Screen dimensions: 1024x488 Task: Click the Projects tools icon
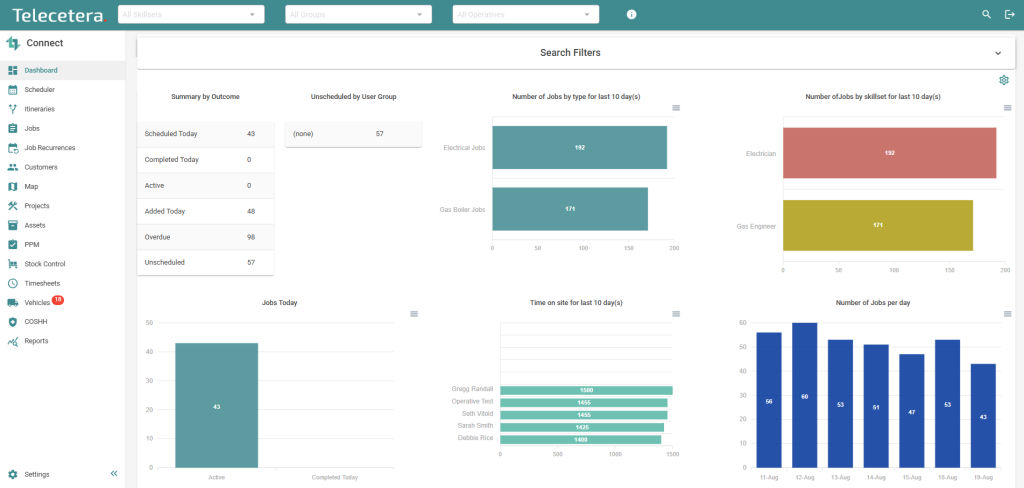pyautogui.click(x=12, y=206)
